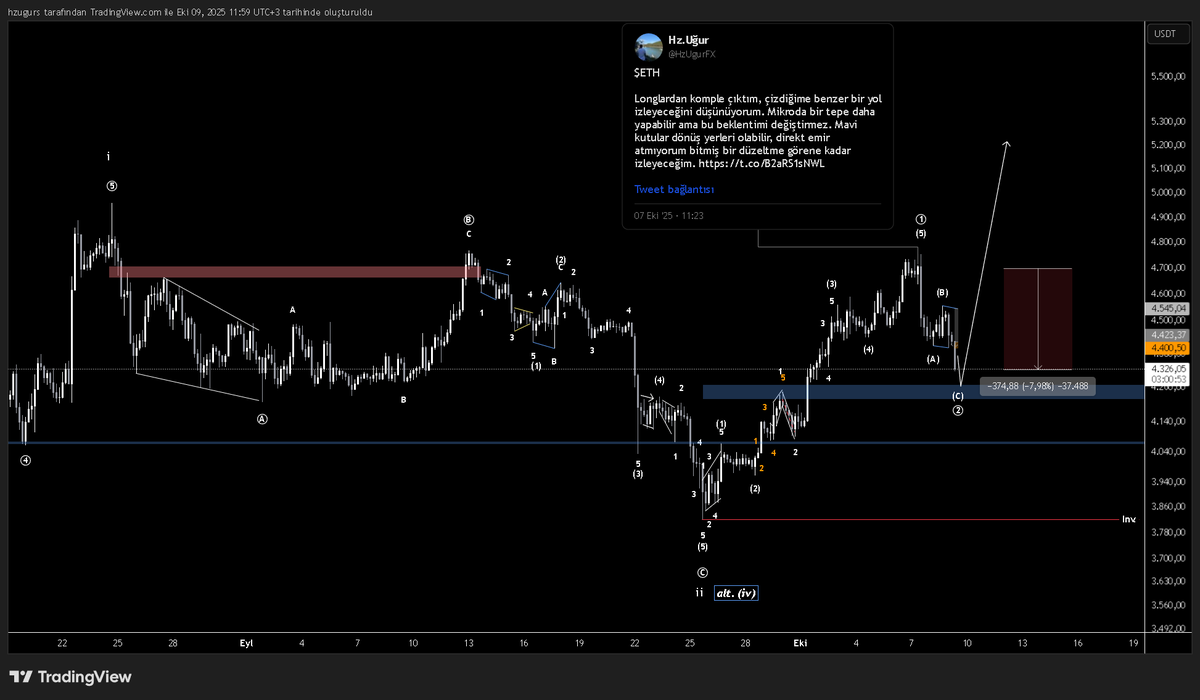1200x700 pixels.
Task: Select the red resistance zone rectangle
Action: pos(294,271)
